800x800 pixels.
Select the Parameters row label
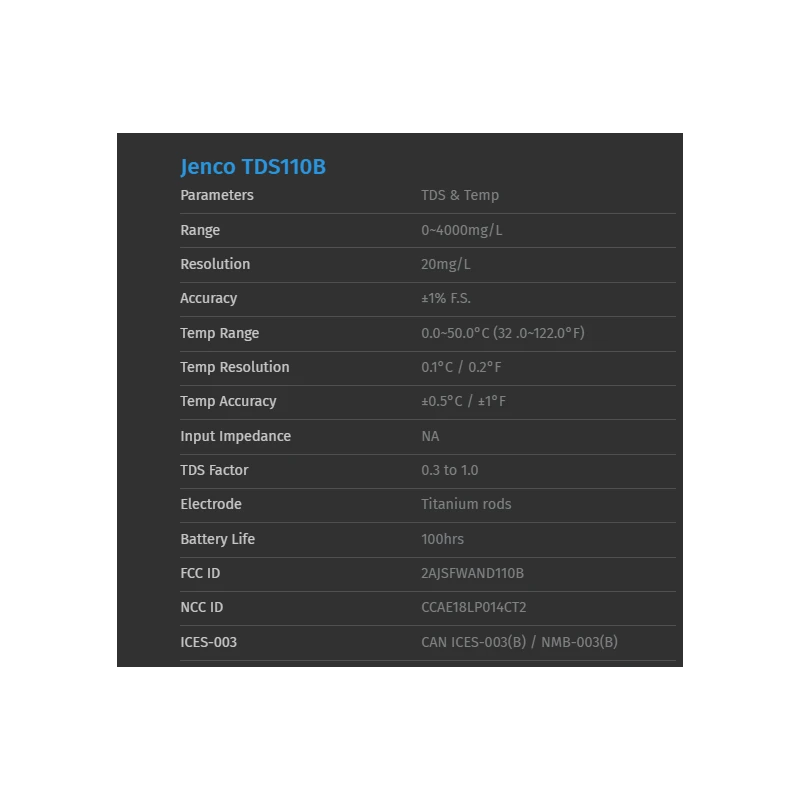(x=217, y=195)
